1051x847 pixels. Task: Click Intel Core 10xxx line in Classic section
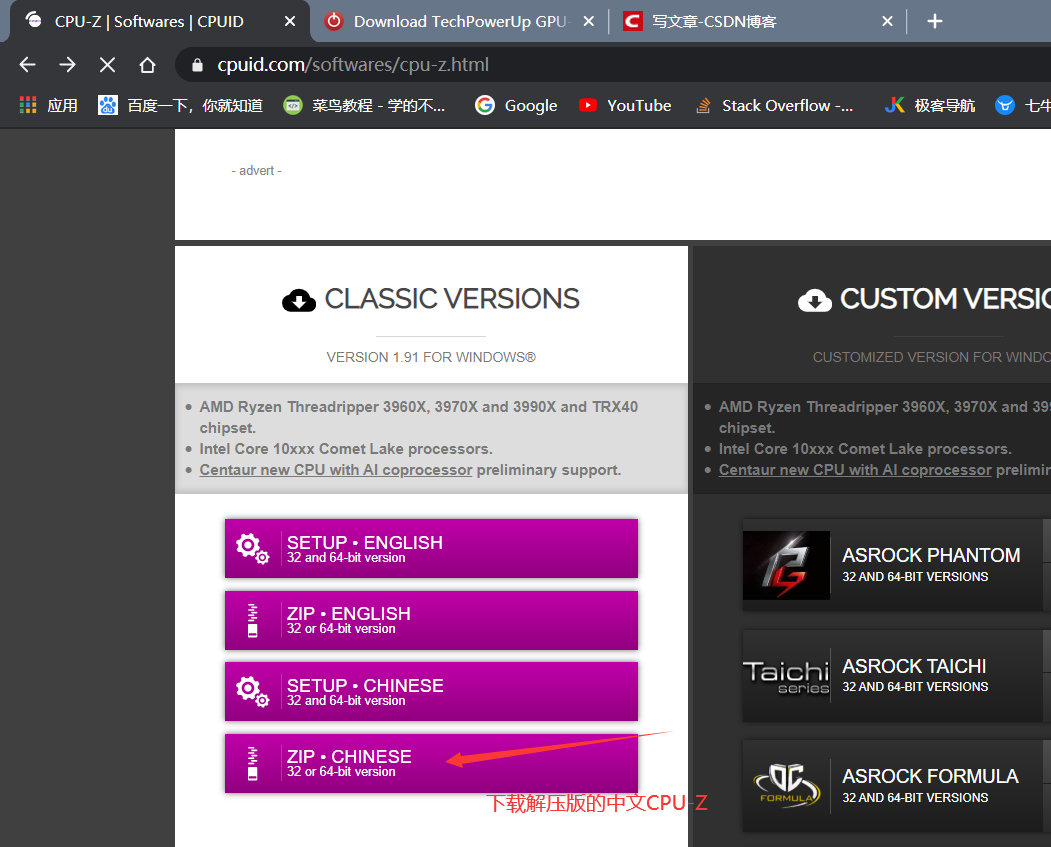[346, 449]
